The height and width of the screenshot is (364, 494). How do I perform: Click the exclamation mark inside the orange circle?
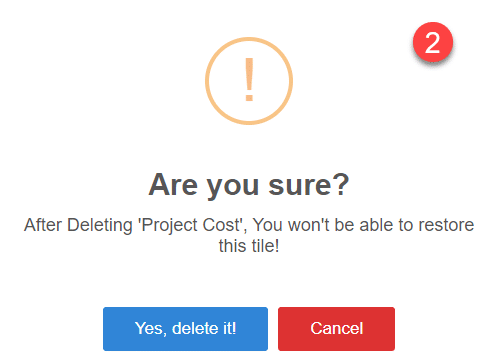(249, 80)
